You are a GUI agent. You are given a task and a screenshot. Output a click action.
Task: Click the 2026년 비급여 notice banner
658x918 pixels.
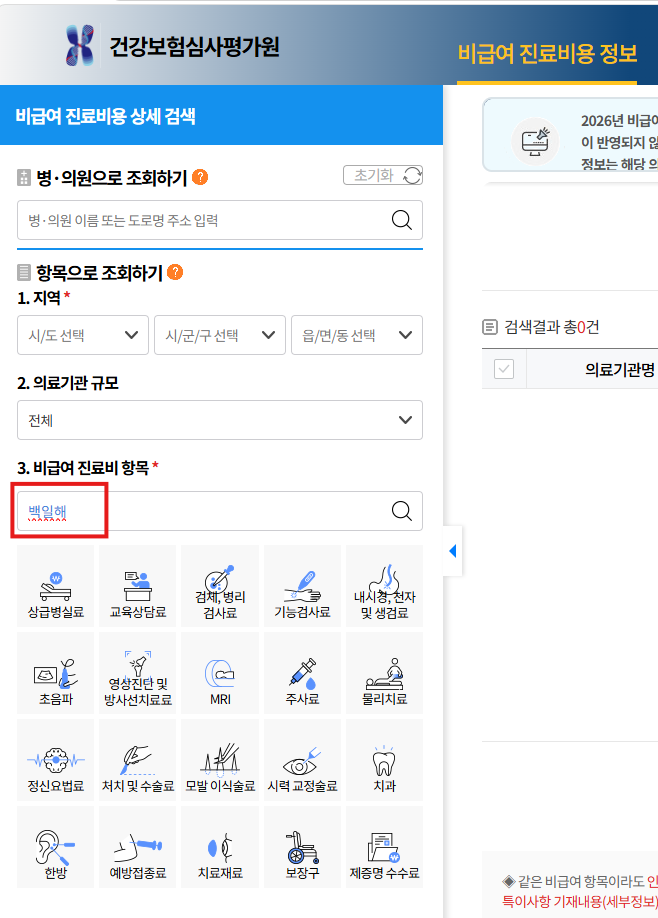tap(570, 136)
